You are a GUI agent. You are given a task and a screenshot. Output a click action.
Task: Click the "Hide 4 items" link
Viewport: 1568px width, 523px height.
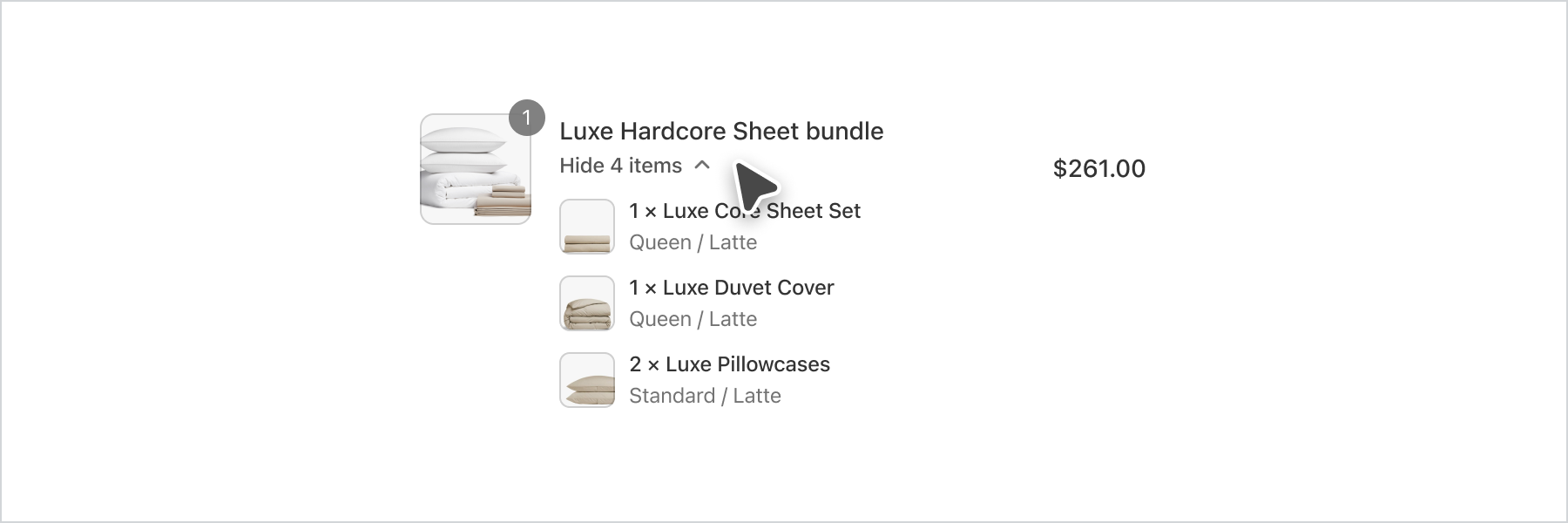[620, 166]
